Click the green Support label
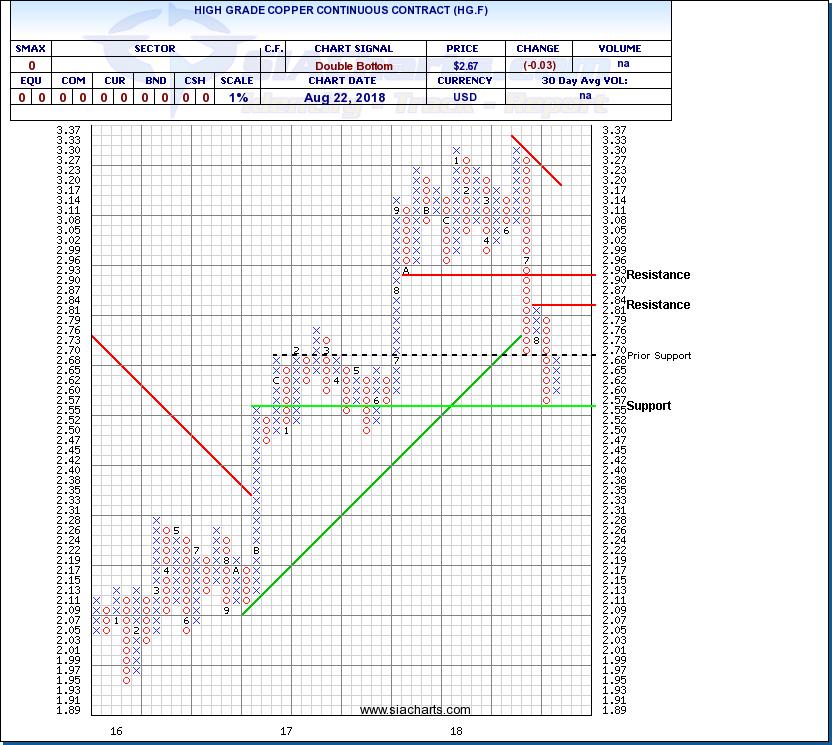This screenshot has width=832, height=745. pos(649,406)
